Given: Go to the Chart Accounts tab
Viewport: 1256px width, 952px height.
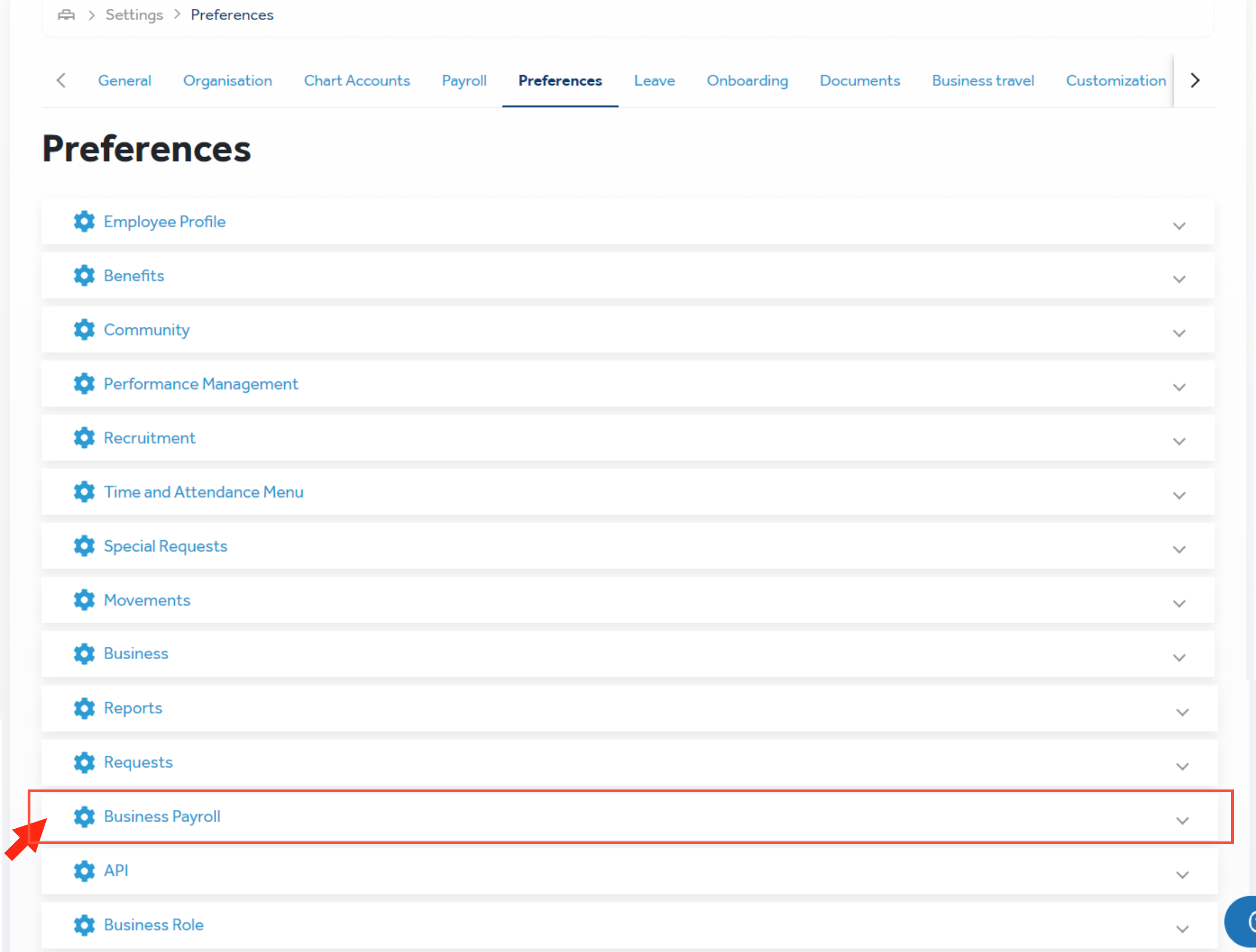Looking at the screenshot, I should [x=357, y=81].
